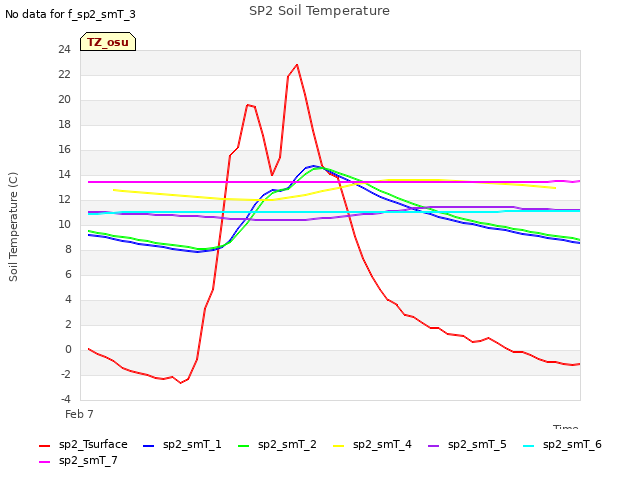Image resolution: width=640 pixels, height=480 pixels.
Task: Click the y-axis value 14
Action: [64, 175]
